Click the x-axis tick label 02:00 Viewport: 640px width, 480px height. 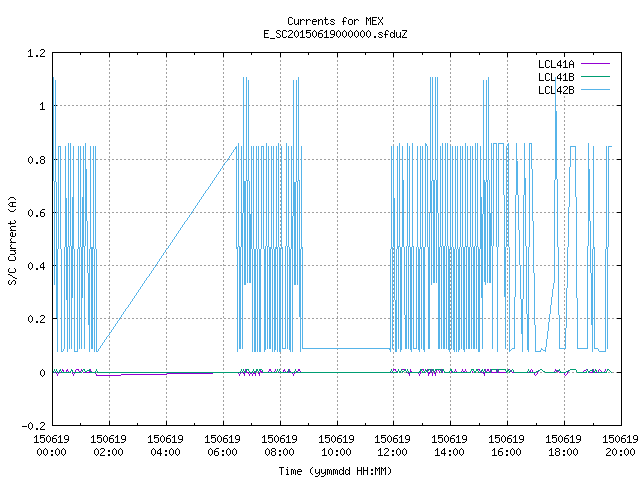(108, 452)
